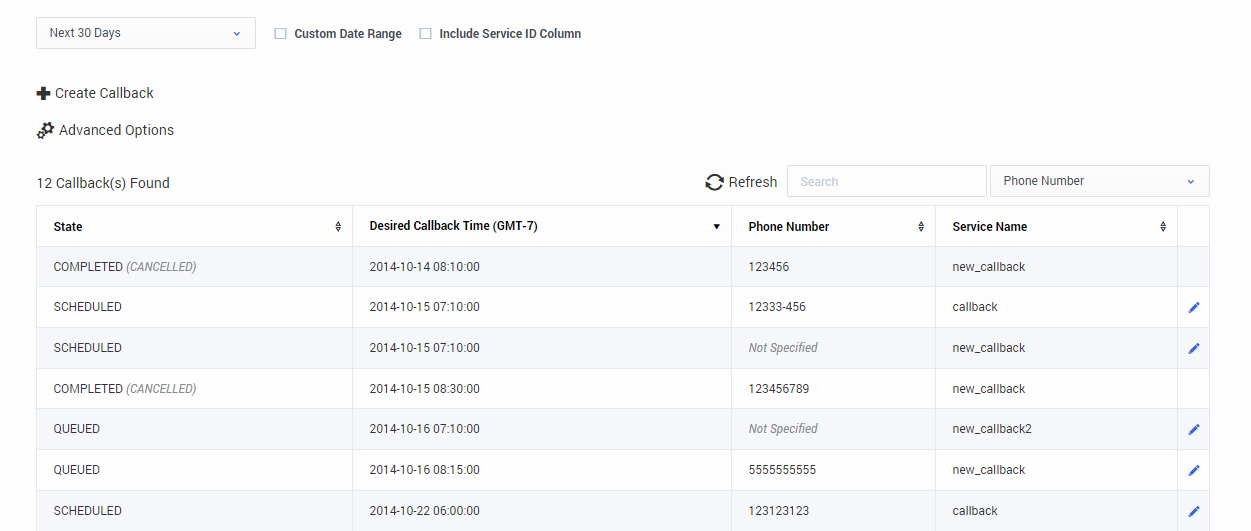The height and width of the screenshot is (531, 1251).
Task: Edit the queued new_callback2 entry
Action: (1193, 430)
